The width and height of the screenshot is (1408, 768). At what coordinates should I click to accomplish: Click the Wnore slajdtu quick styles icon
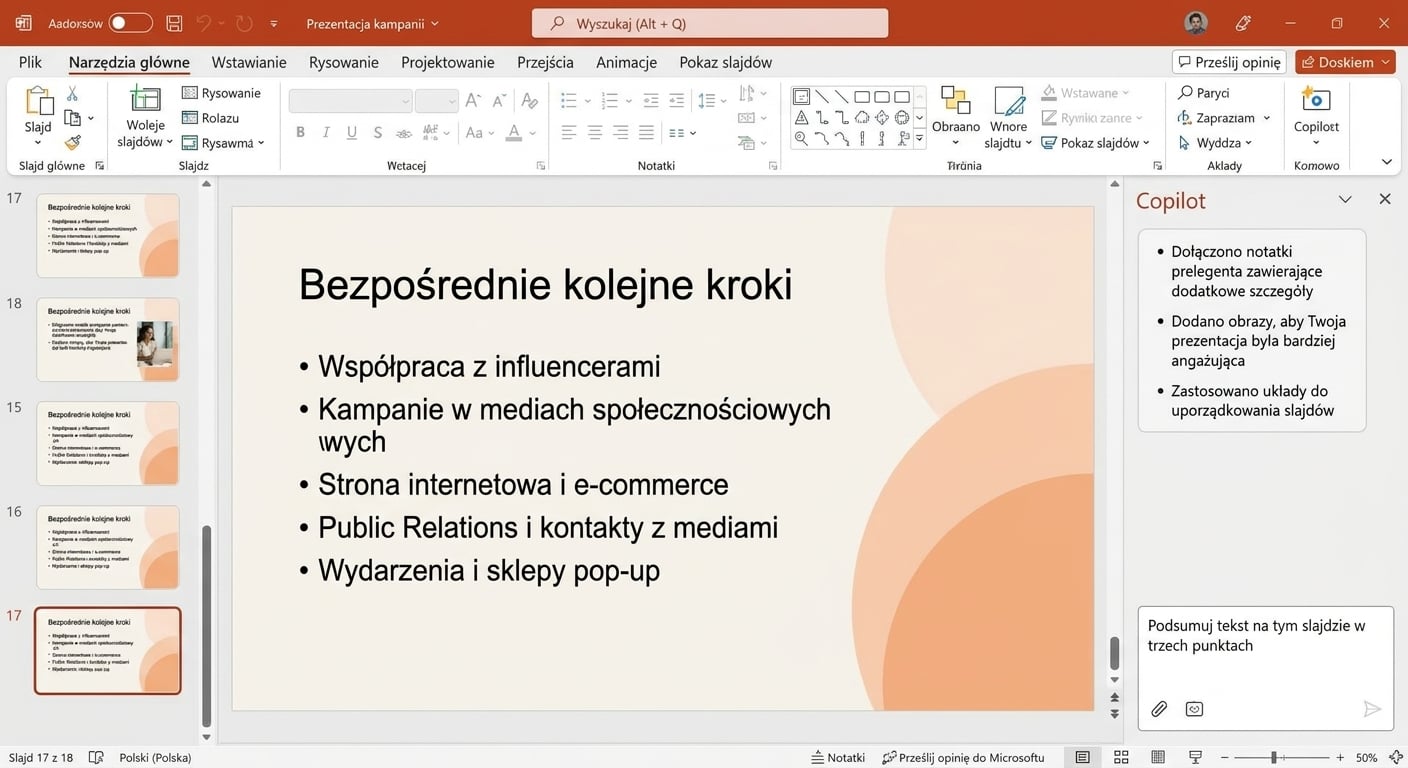[1009, 101]
